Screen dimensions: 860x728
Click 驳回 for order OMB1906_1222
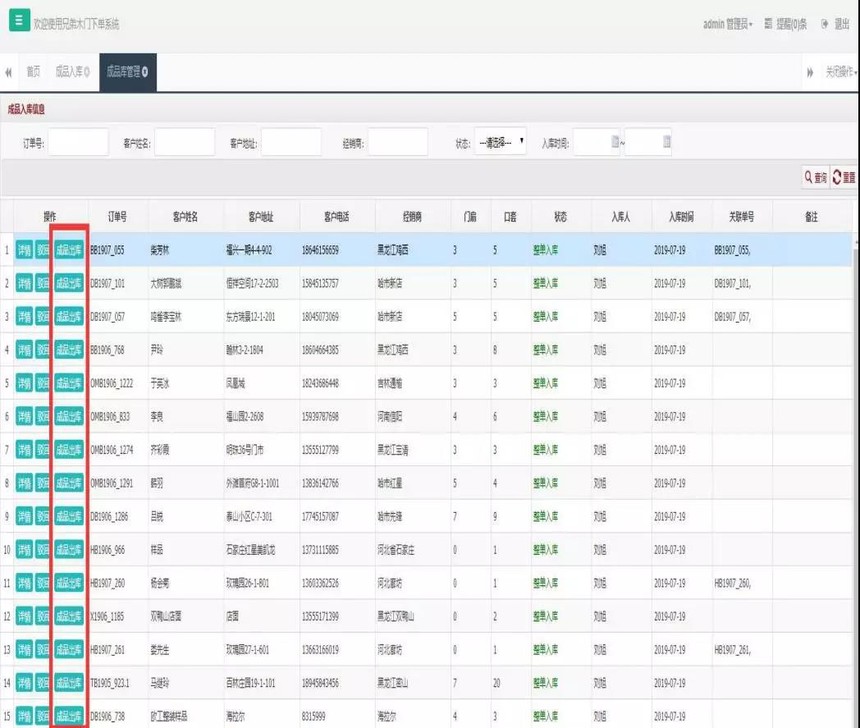click(x=42, y=383)
